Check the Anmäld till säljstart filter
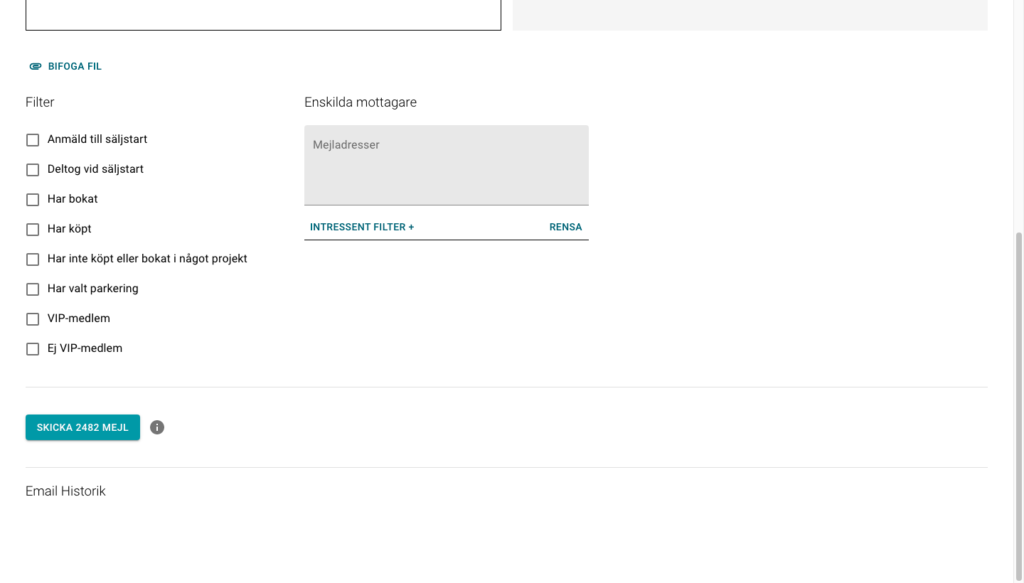Viewport: 1024px width, 583px height. pos(32,139)
